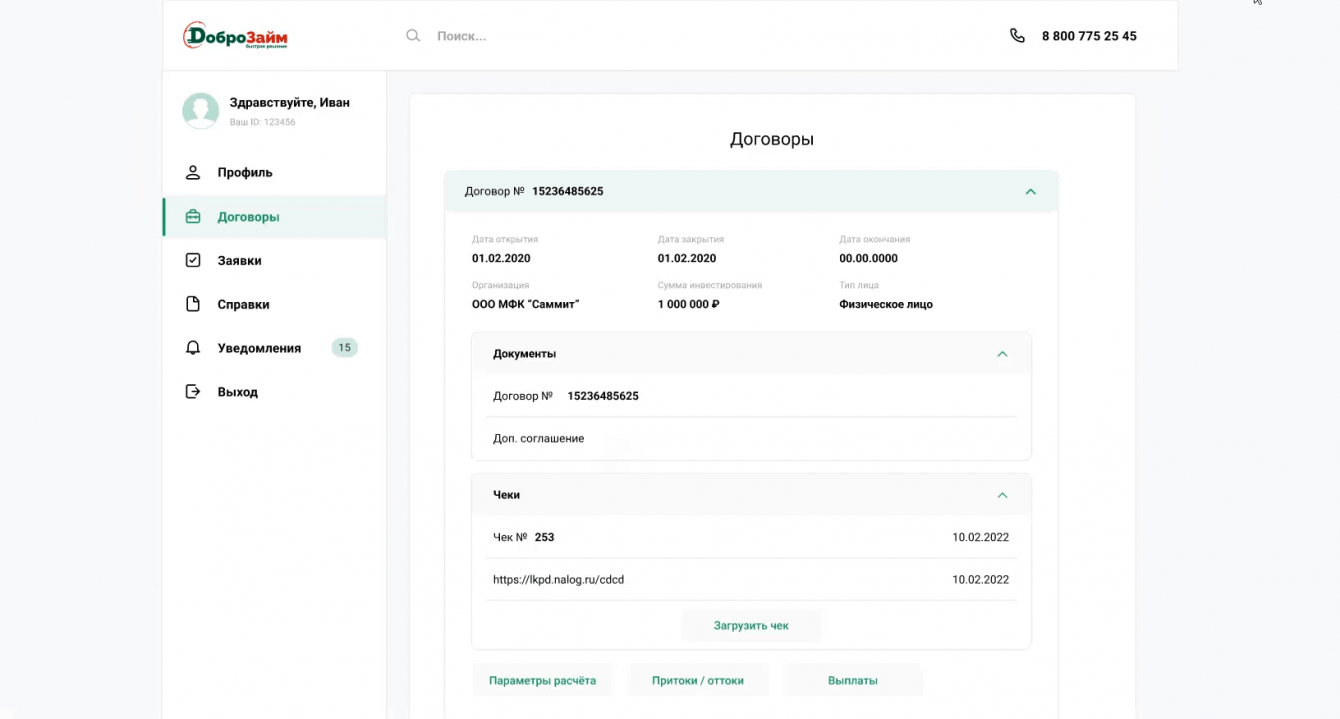
Task: Click the Справки document icon
Action: [193, 304]
